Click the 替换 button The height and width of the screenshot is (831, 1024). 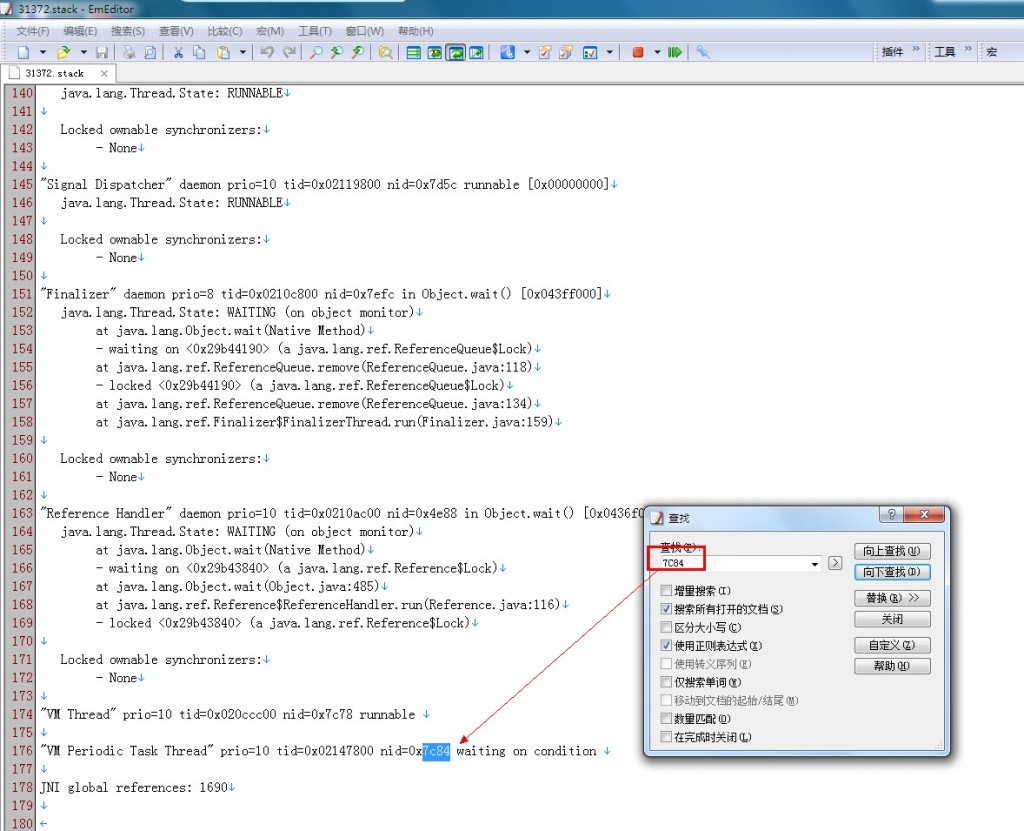click(x=892, y=598)
